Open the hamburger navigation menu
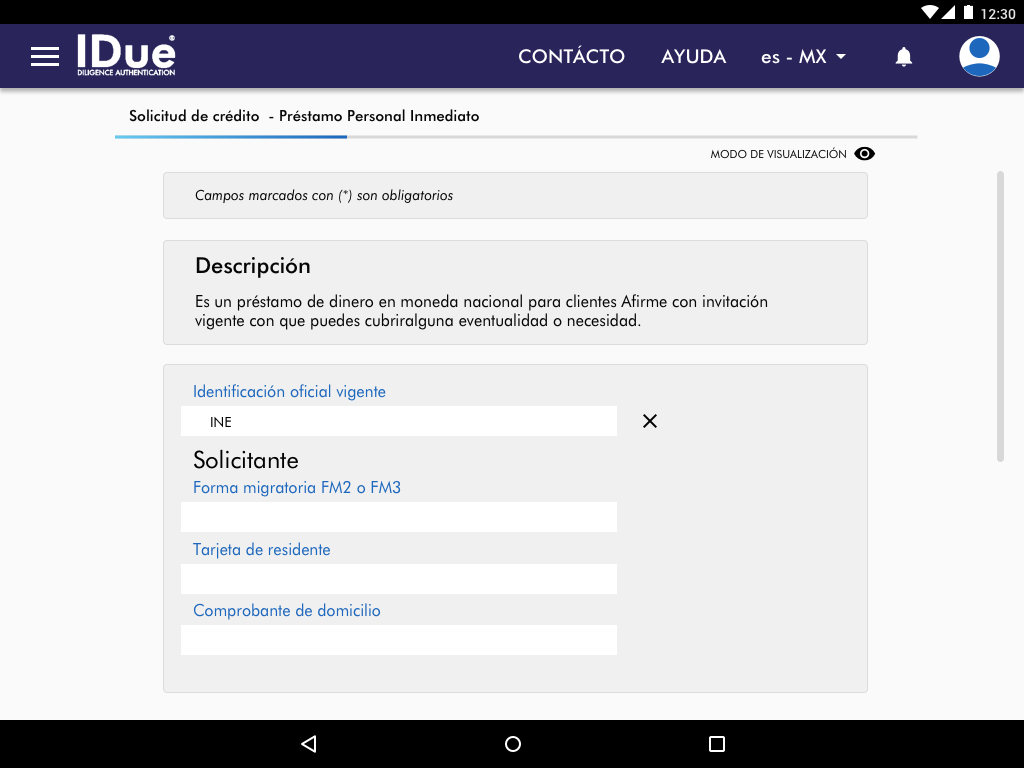This screenshot has width=1024, height=768. pos(45,57)
